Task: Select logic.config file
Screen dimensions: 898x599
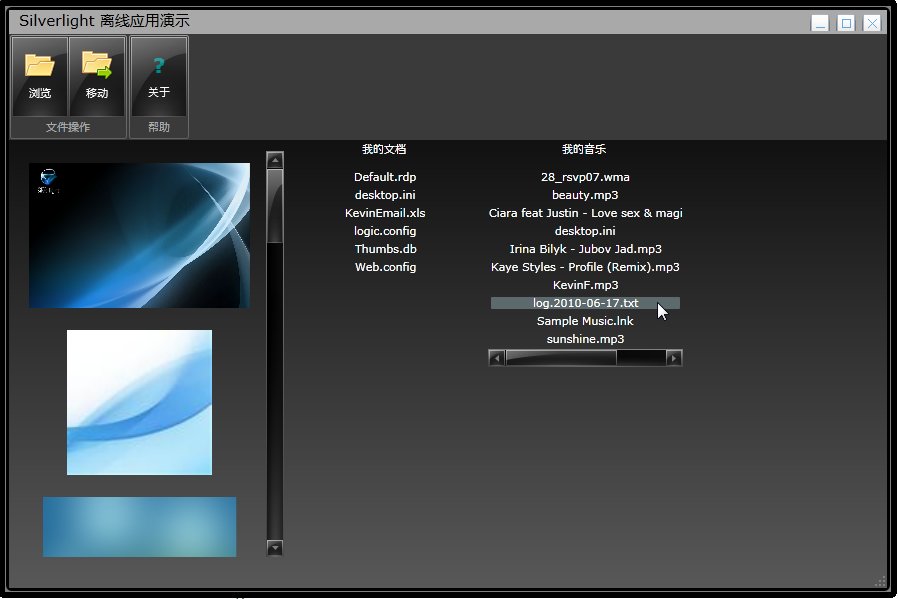Action: pyautogui.click(x=385, y=231)
